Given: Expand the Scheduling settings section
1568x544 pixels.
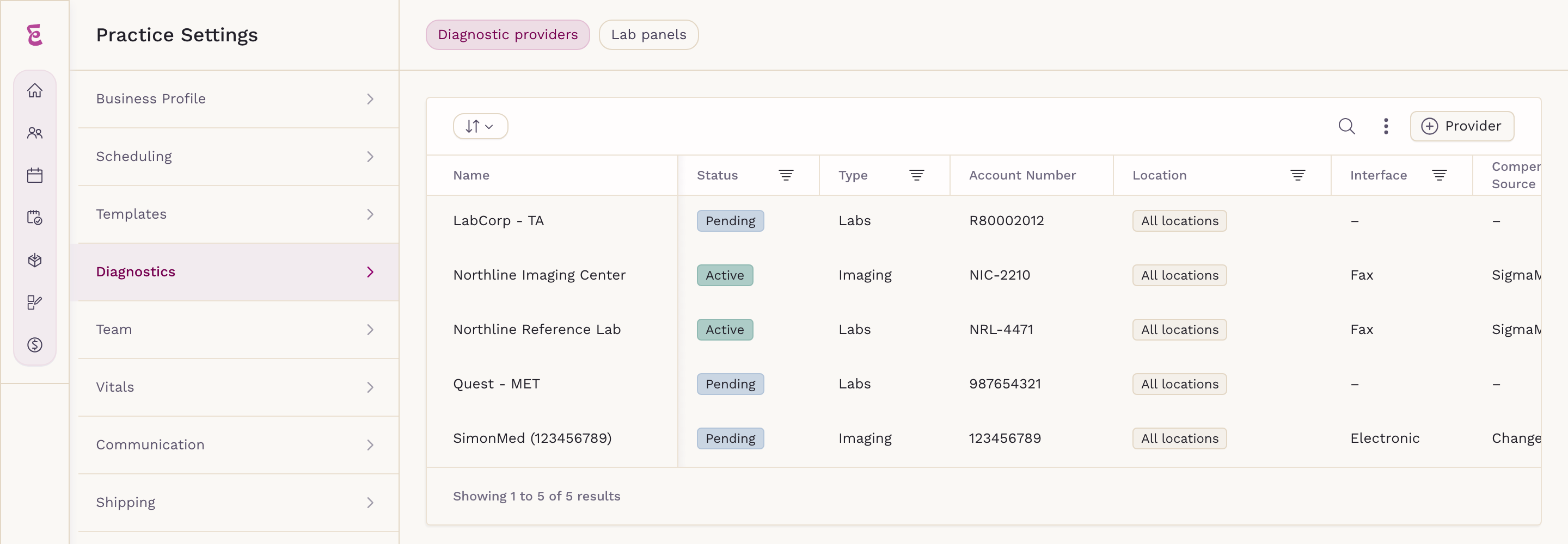Looking at the screenshot, I should (x=234, y=156).
